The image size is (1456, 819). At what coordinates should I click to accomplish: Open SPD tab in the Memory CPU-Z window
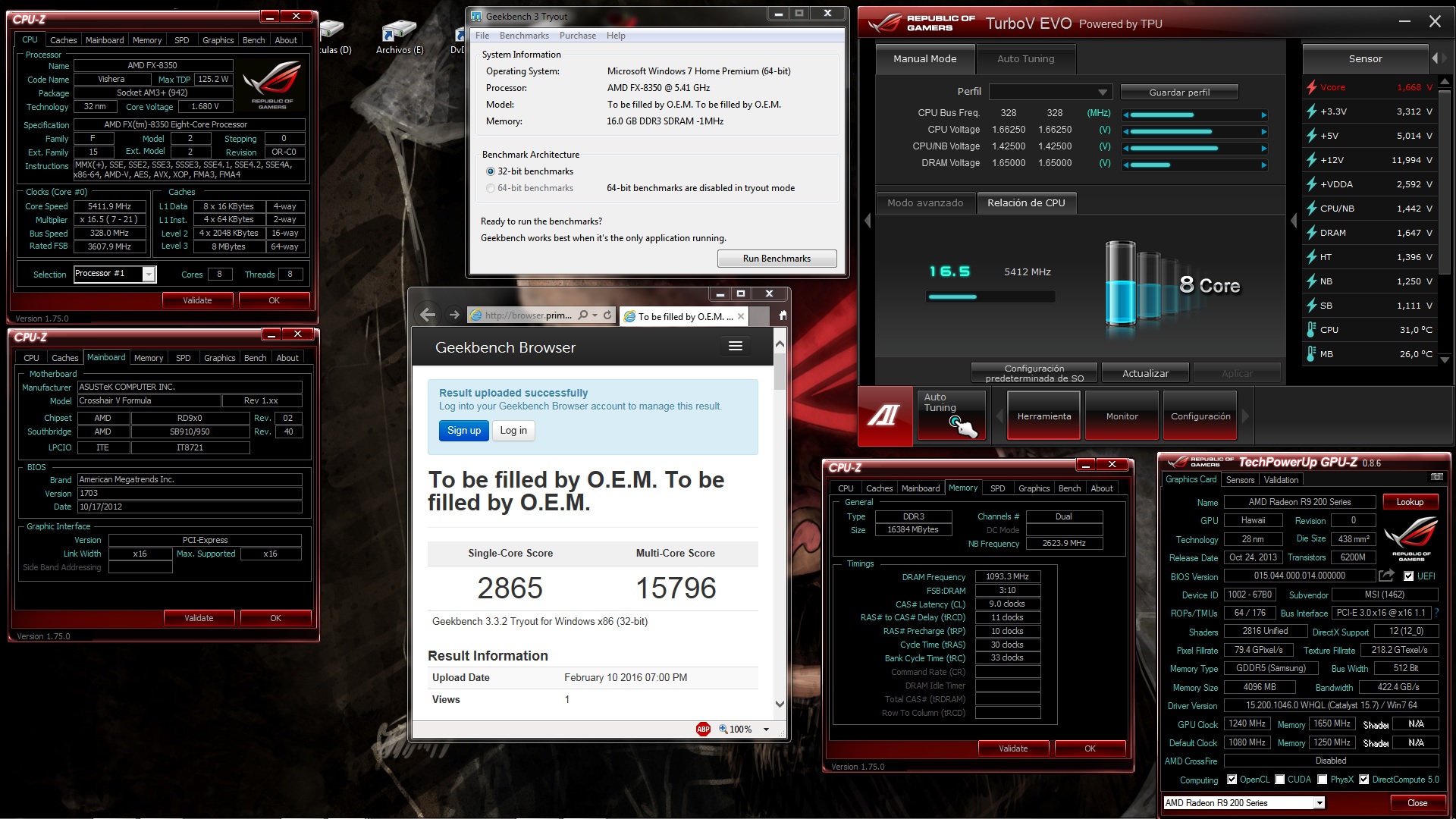pyautogui.click(x=998, y=488)
